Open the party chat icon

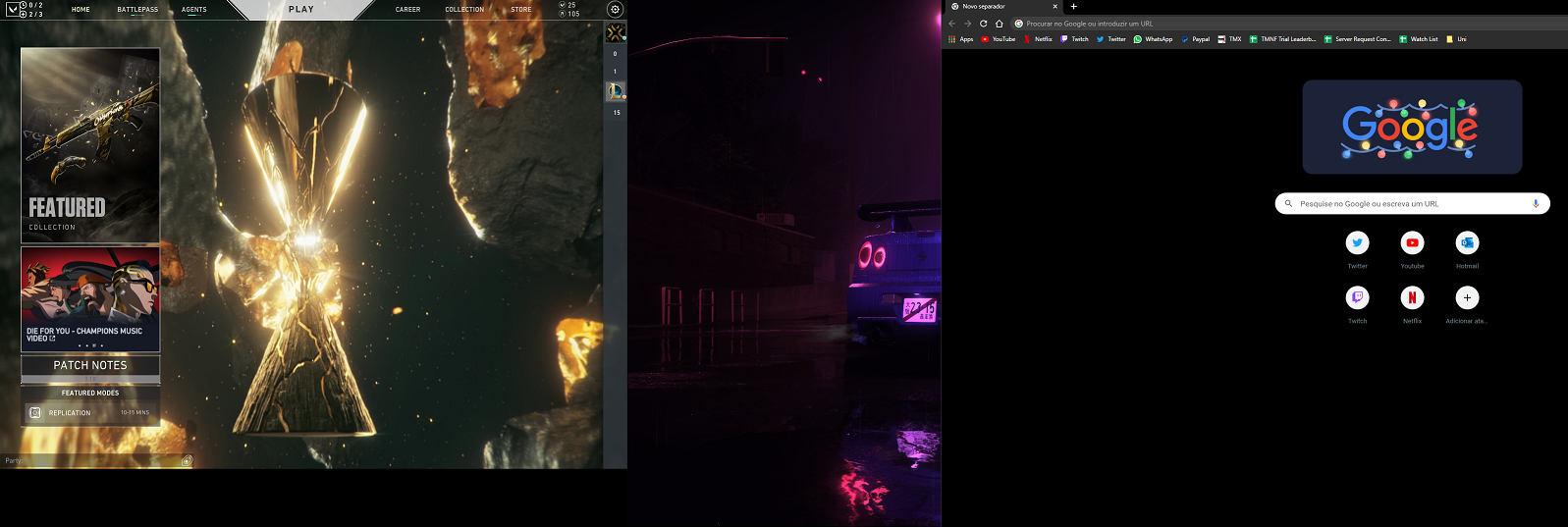point(187,460)
